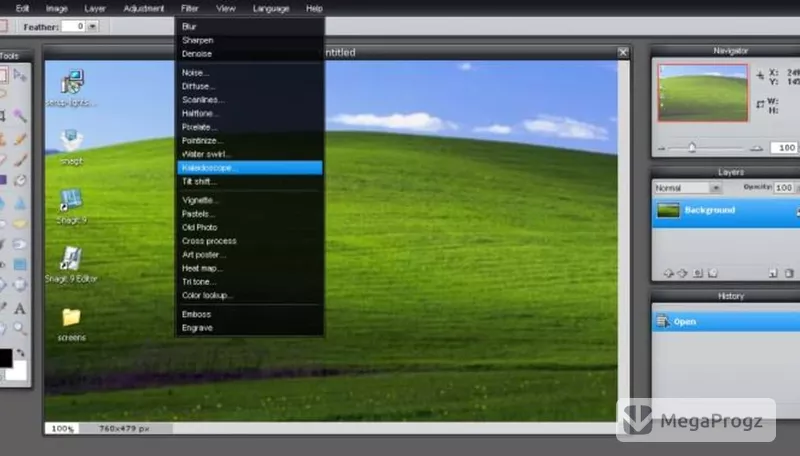
Task: Choose Water swirl filter entry
Action: pyautogui.click(x=250, y=155)
